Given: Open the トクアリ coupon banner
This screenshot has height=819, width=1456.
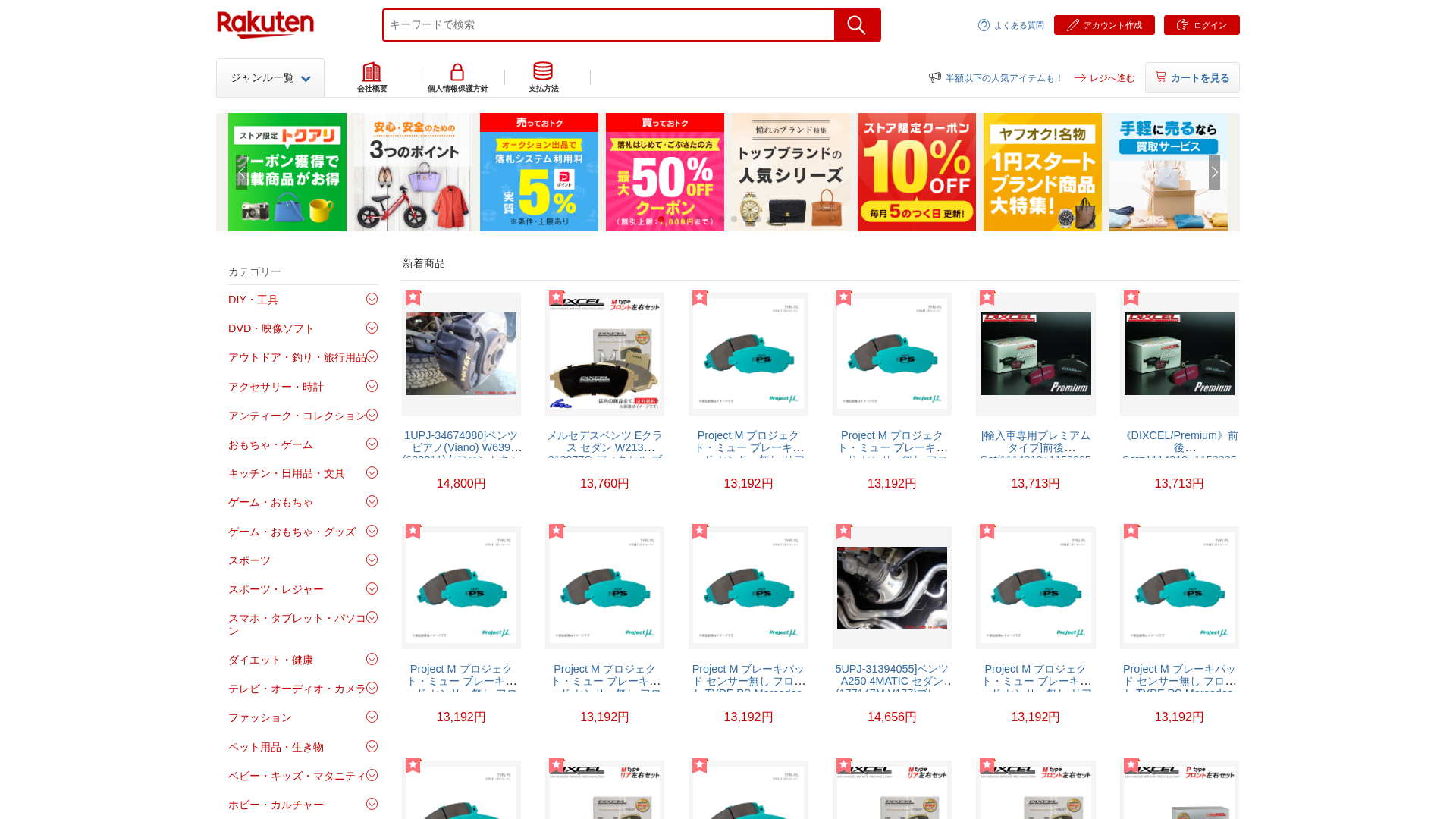Looking at the screenshot, I should pyautogui.click(x=287, y=172).
